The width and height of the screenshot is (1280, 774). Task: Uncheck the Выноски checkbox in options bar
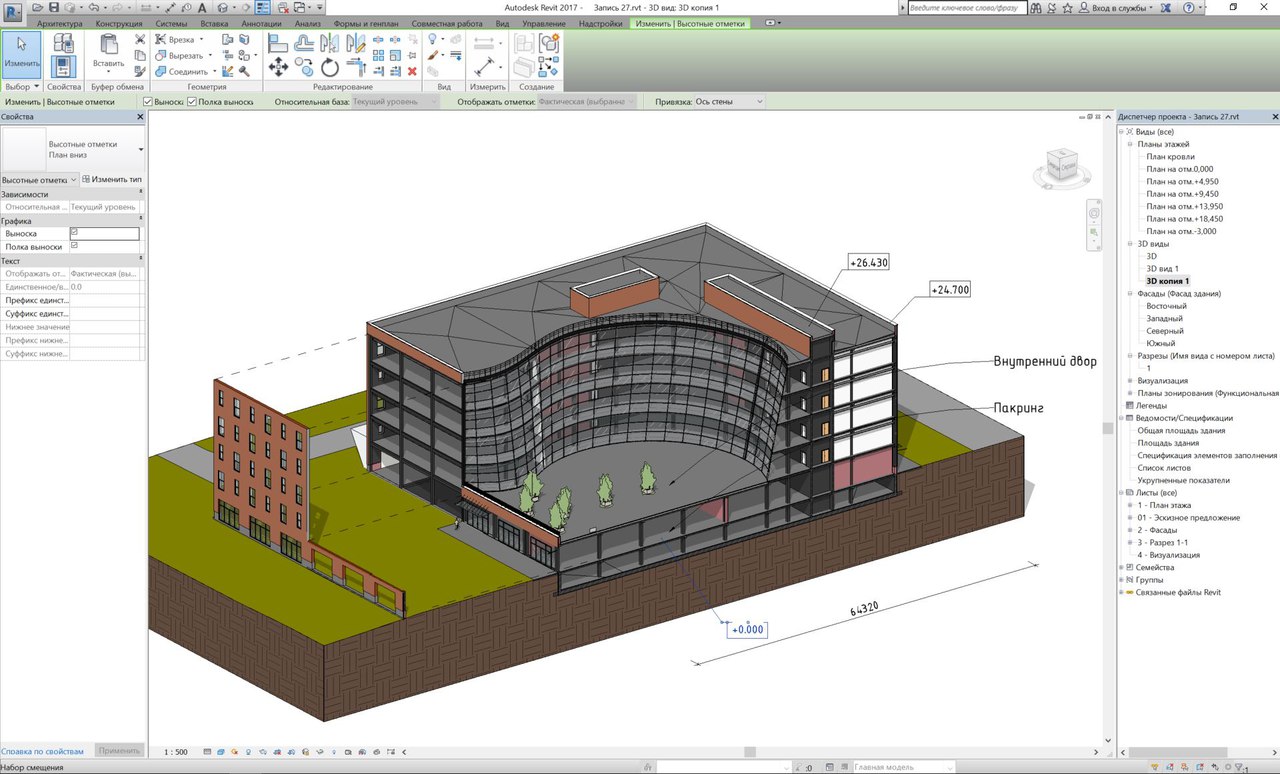[x=148, y=102]
